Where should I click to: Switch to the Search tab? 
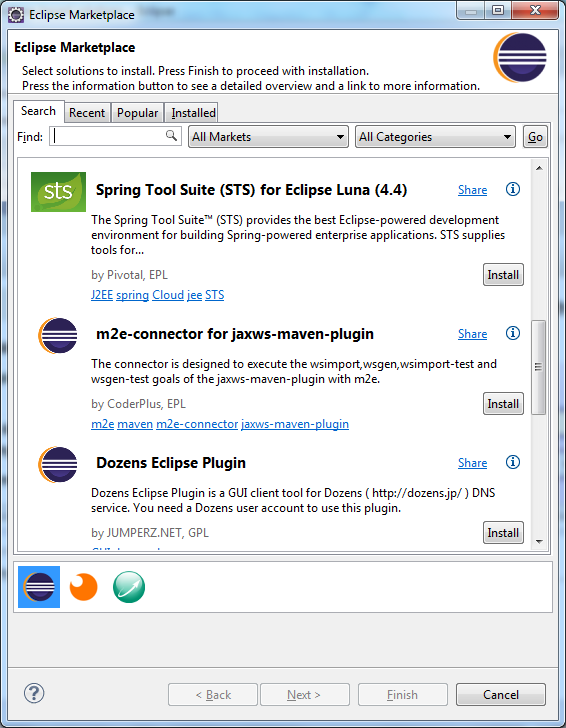[x=39, y=111]
